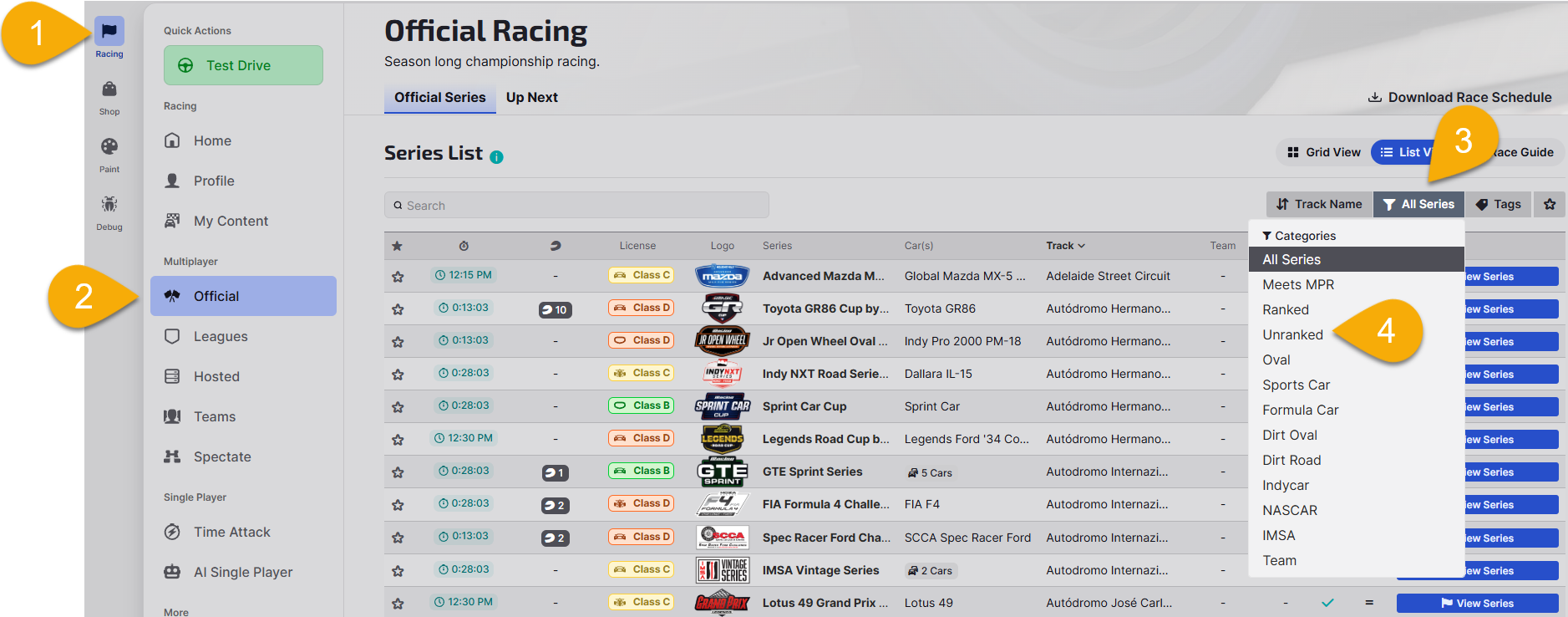This screenshot has width=1568, height=617.
Task: Click the series Search field
Action: 576,205
